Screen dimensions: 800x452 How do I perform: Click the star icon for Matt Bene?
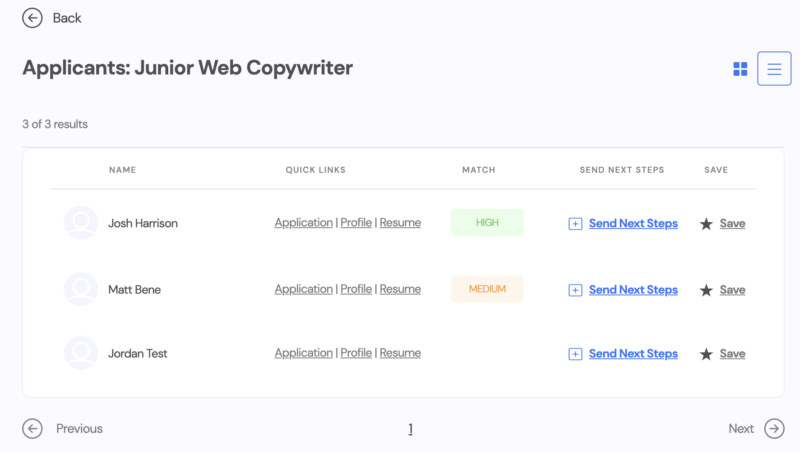(x=706, y=290)
